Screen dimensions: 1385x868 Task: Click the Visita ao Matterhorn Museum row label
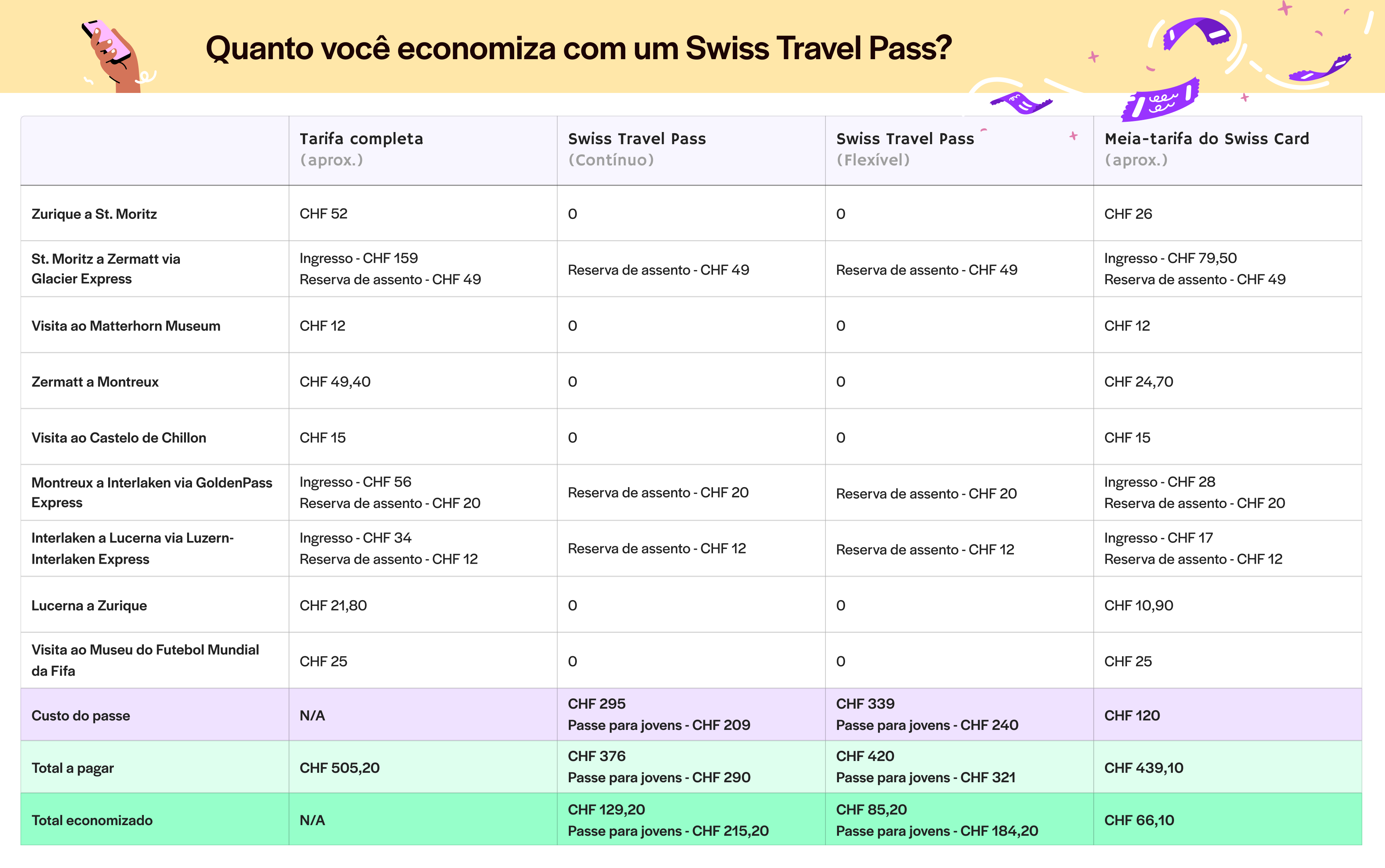click(x=126, y=326)
